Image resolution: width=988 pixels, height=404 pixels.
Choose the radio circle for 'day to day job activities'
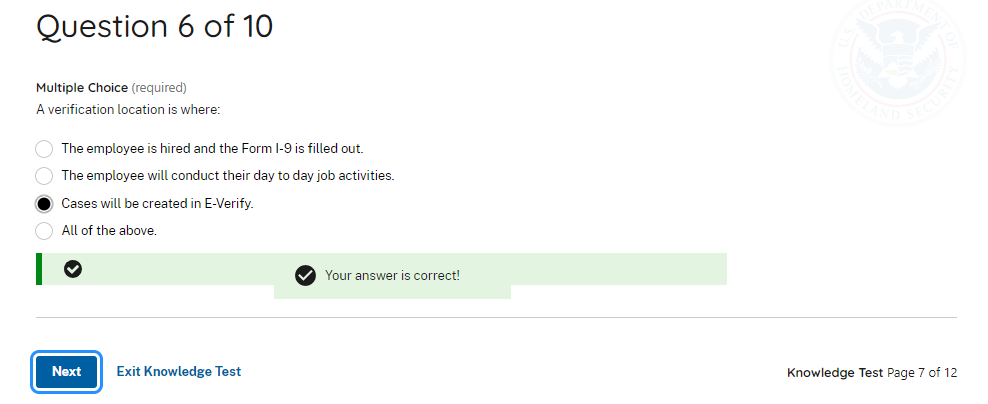(44, 176)
